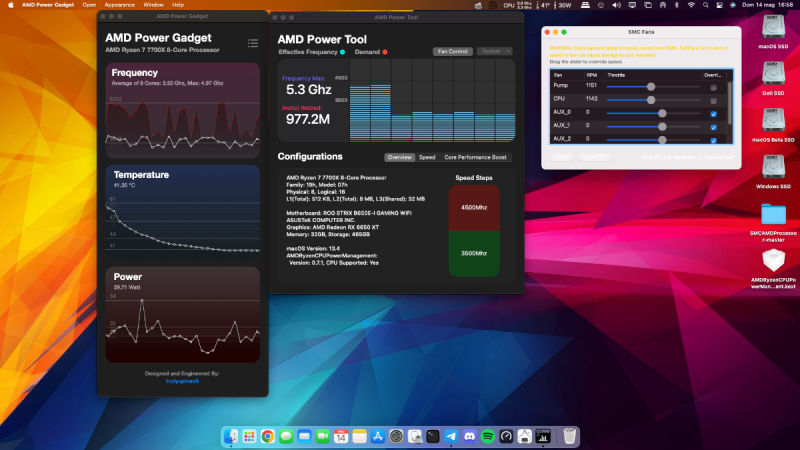Click the Siri icon in menu bar
This screenshot has height=450, width=800.
point(733,5)
